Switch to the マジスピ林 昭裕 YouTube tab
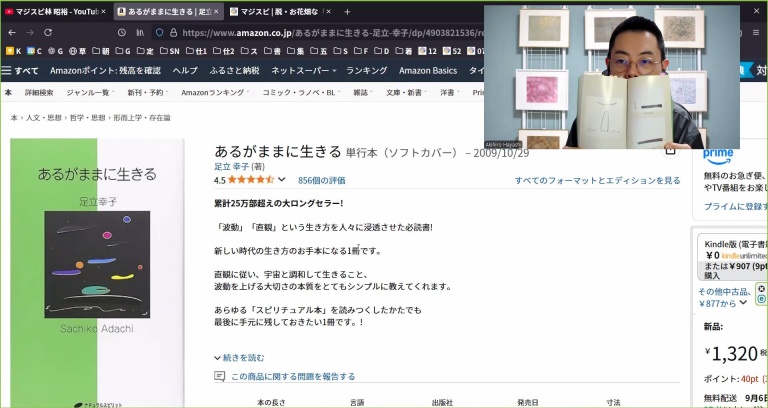 (x=55, y=11)
